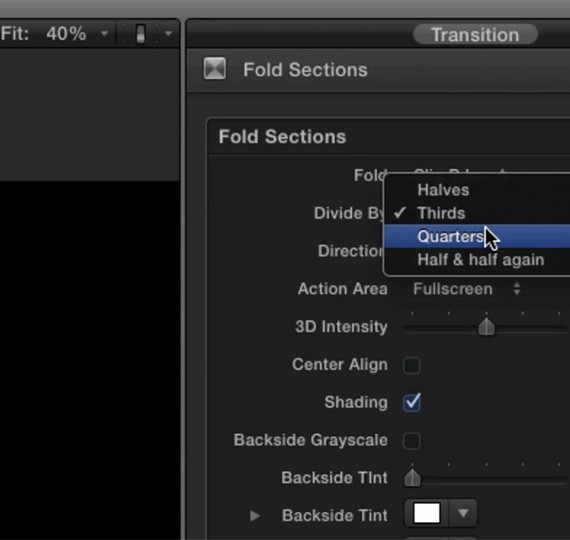Open the Backside Tint color dropdown arrow
The width and height of the screenshot is (570, 540).
tap(463, 513)
